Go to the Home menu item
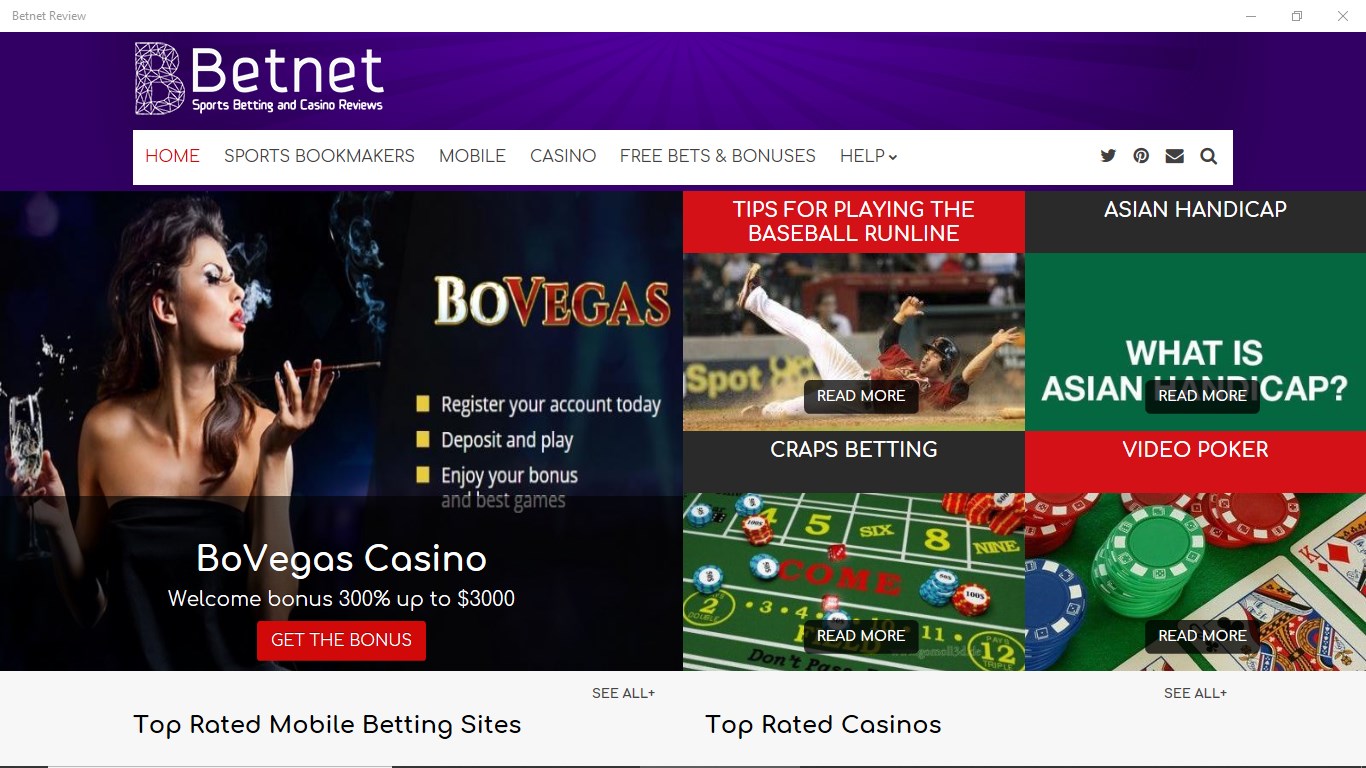Screen dimensions: 1366x768 tap(172, 156)
